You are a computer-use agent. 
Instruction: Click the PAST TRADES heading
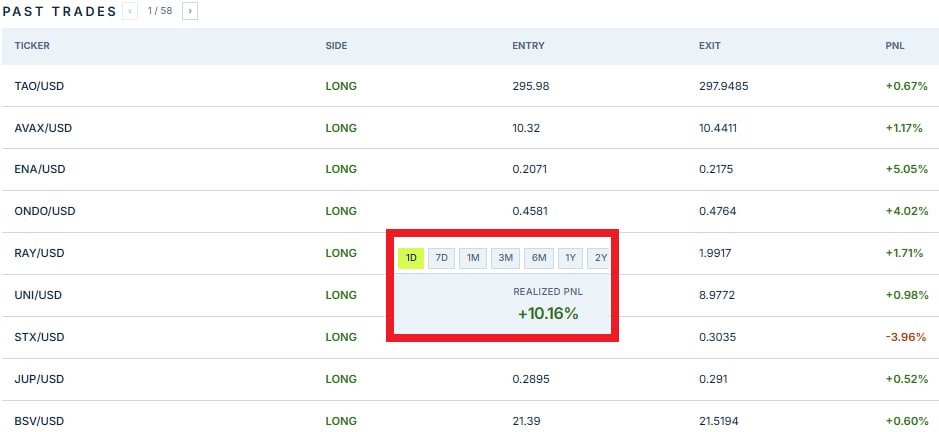point(59,11)
